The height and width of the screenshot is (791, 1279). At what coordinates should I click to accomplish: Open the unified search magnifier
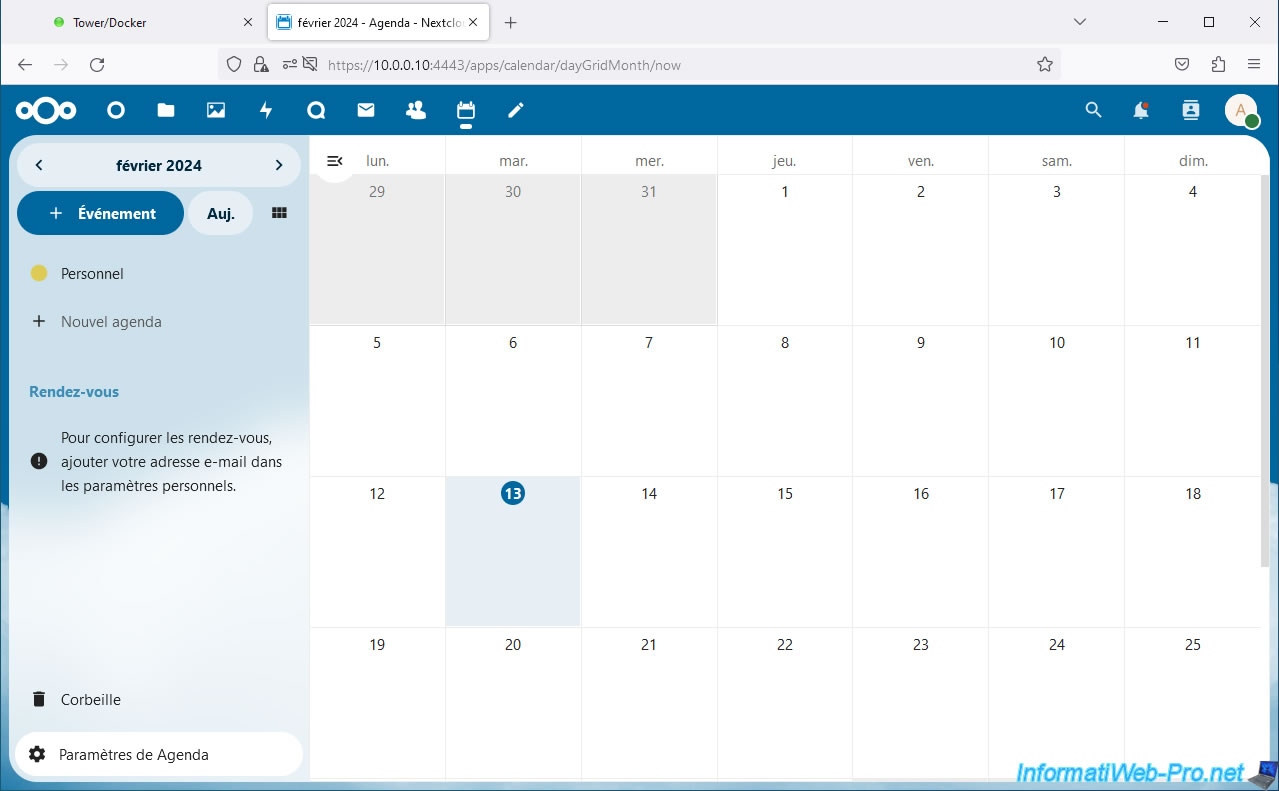coord(1093,111)
